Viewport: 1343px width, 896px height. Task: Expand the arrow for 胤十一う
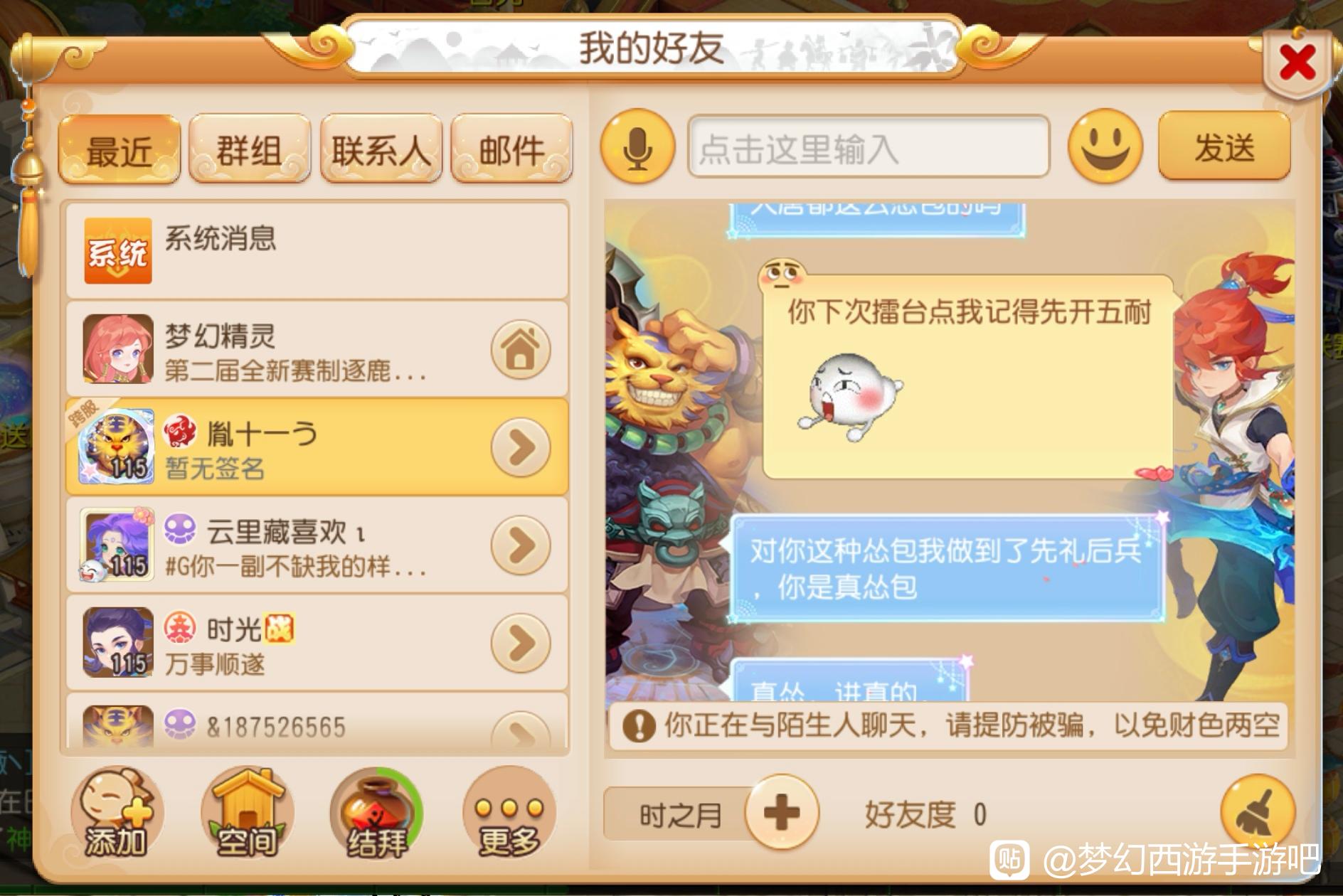tap(521, 447)
